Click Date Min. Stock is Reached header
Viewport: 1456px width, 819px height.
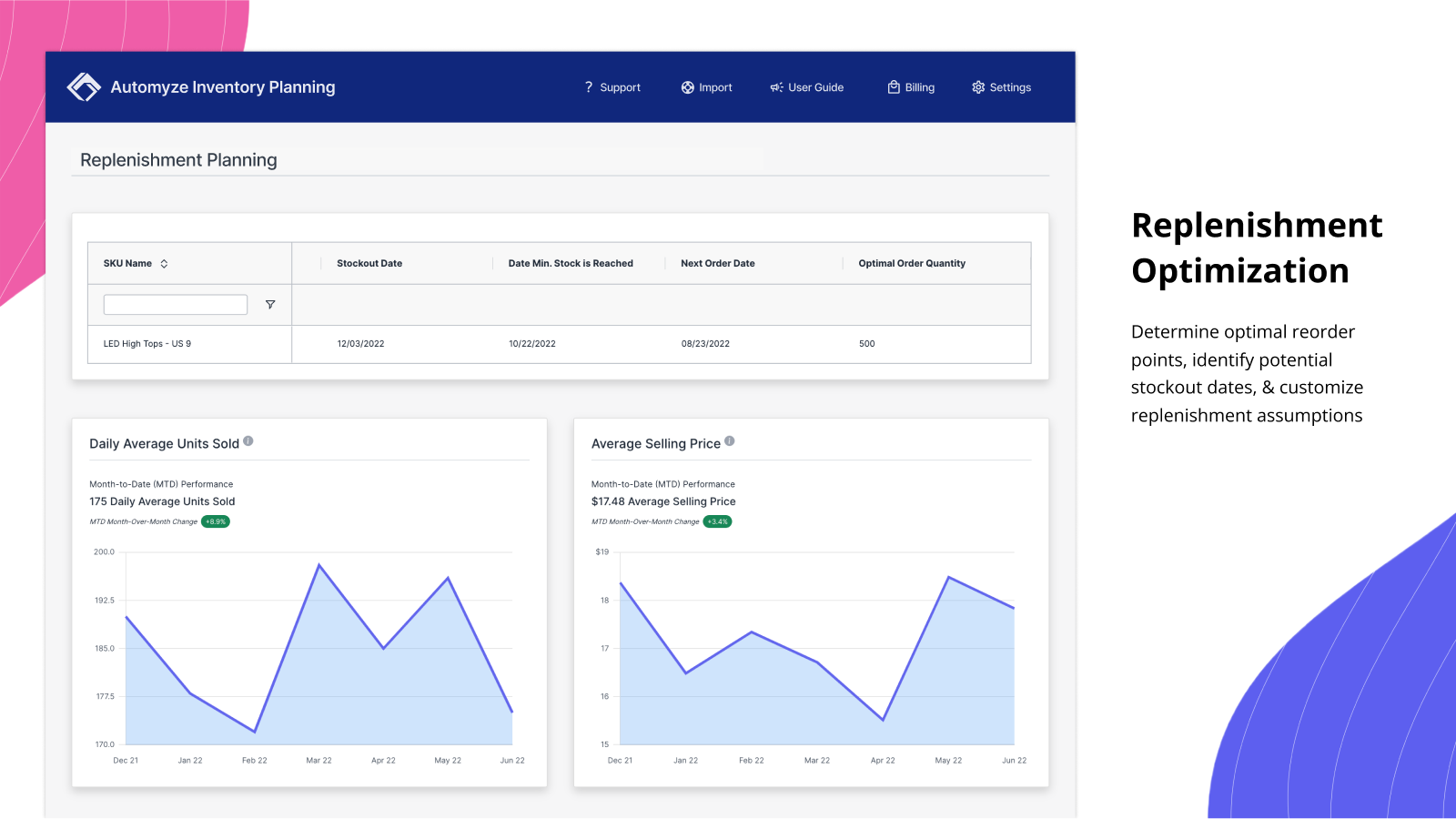[x=571, y=264]
